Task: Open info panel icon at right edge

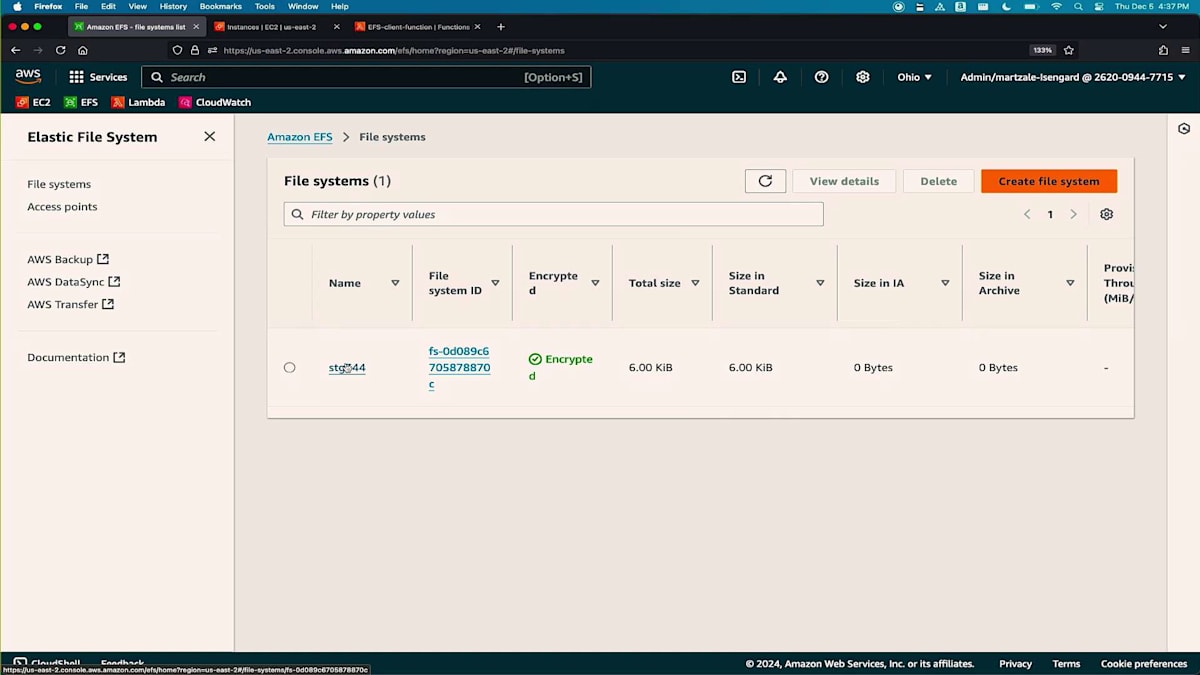Action: (1184, 129)
